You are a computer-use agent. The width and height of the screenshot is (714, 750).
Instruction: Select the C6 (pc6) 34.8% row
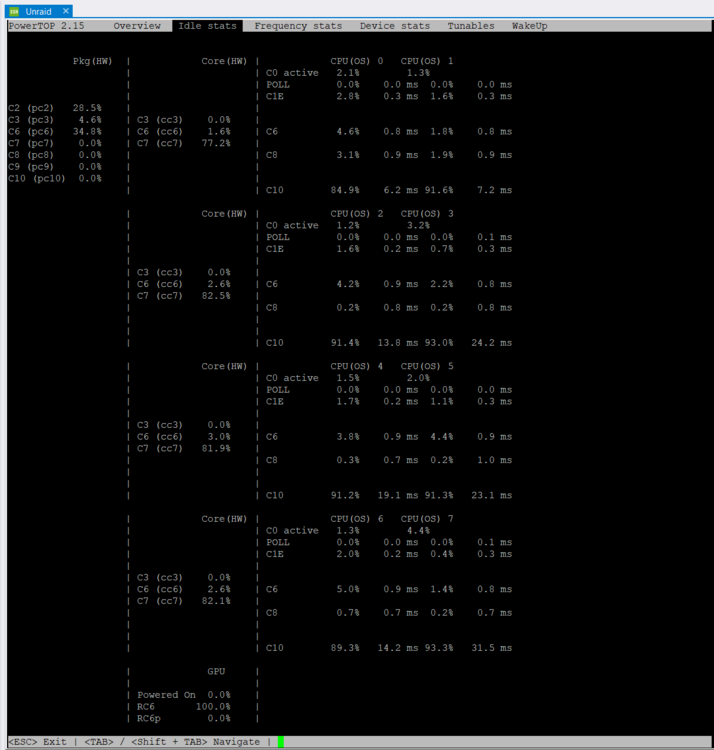[55, 132]
